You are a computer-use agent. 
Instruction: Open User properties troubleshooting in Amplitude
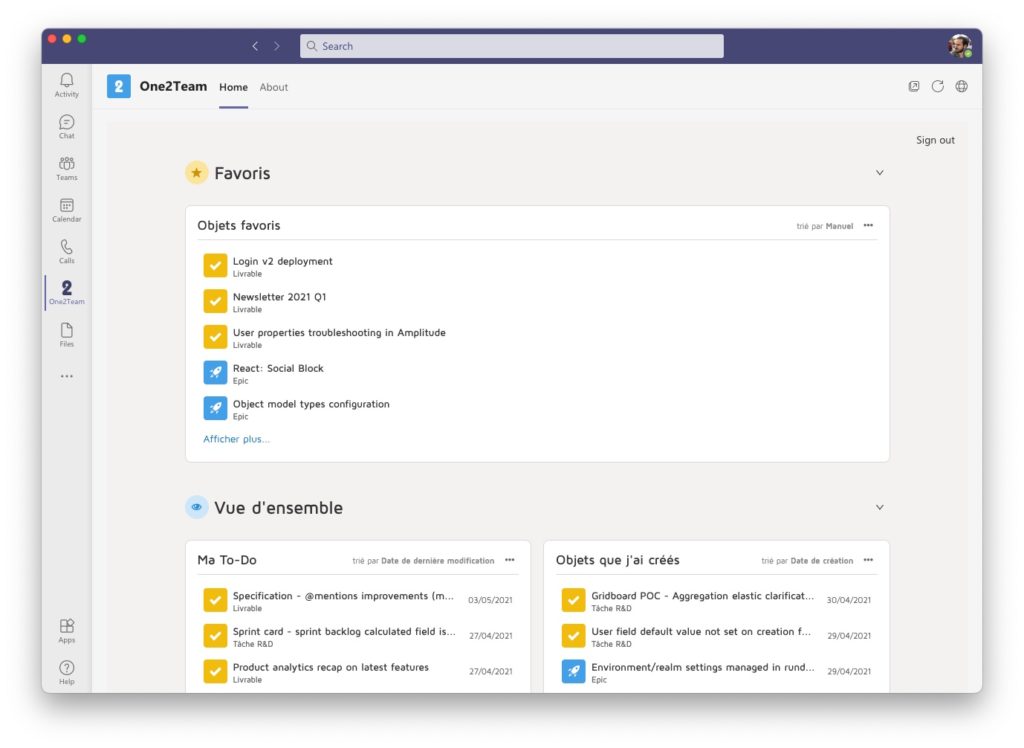click(339, 333)
